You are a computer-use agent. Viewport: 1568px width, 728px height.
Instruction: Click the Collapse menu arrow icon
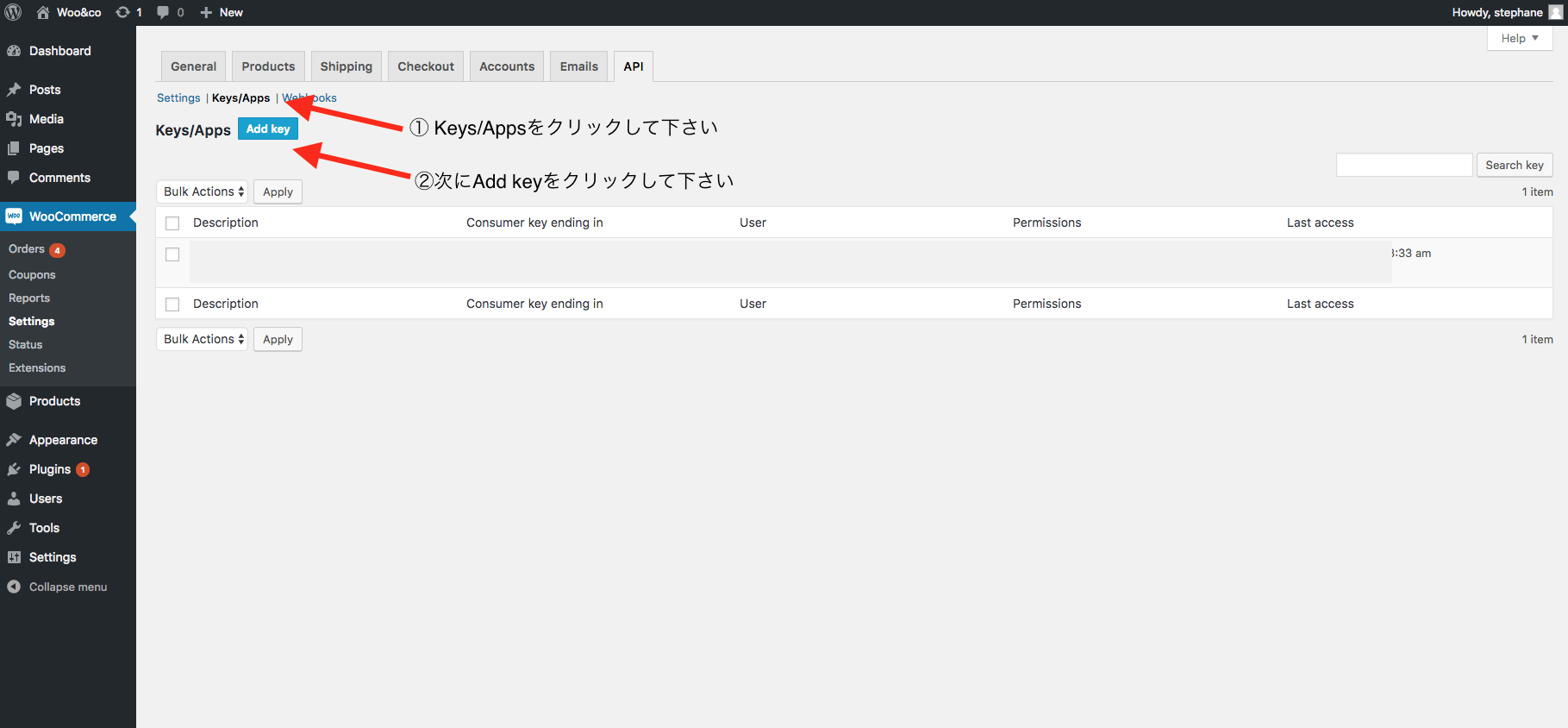coord(14,587)
